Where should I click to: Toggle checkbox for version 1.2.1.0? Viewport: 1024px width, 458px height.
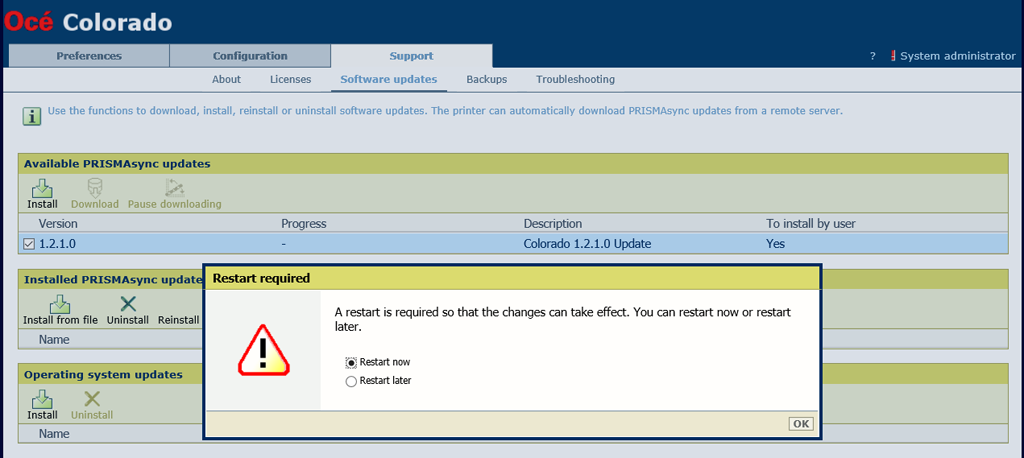coord(29,244)
